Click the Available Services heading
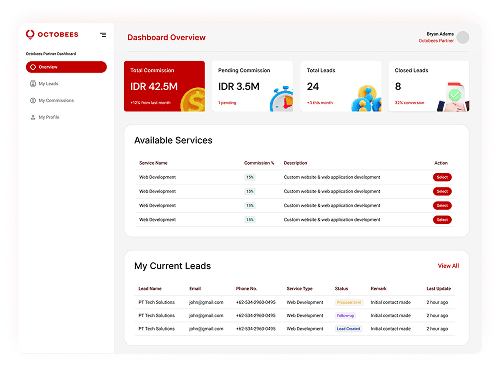 pos(173,140)
